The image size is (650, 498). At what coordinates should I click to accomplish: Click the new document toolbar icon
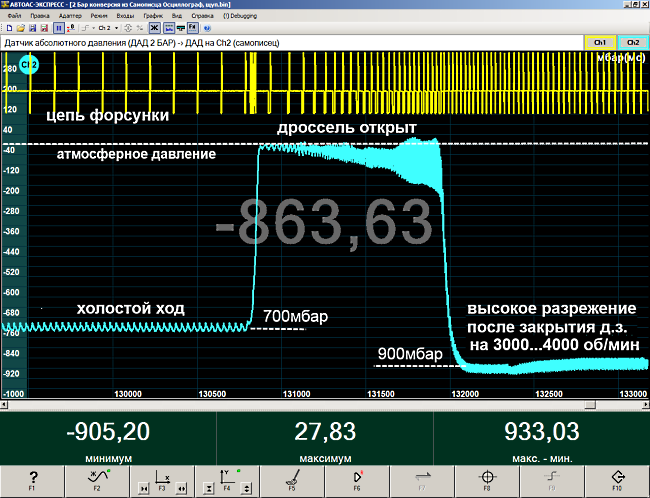point(10,29)
